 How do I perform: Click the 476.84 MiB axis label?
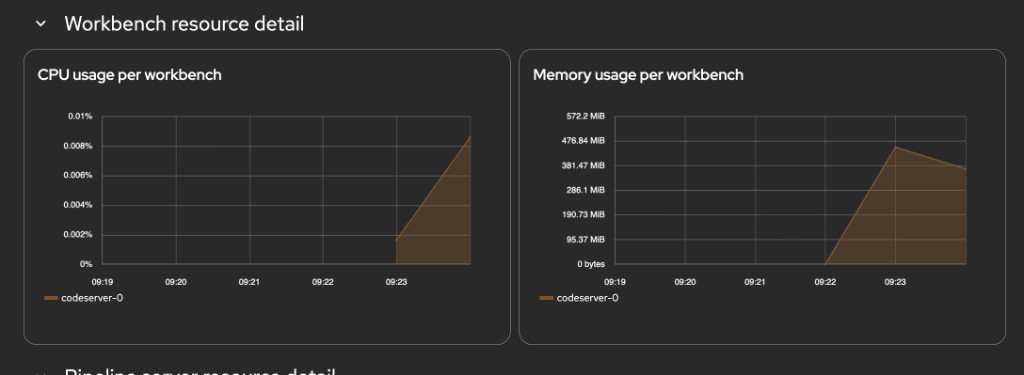(x=583, y=140)
